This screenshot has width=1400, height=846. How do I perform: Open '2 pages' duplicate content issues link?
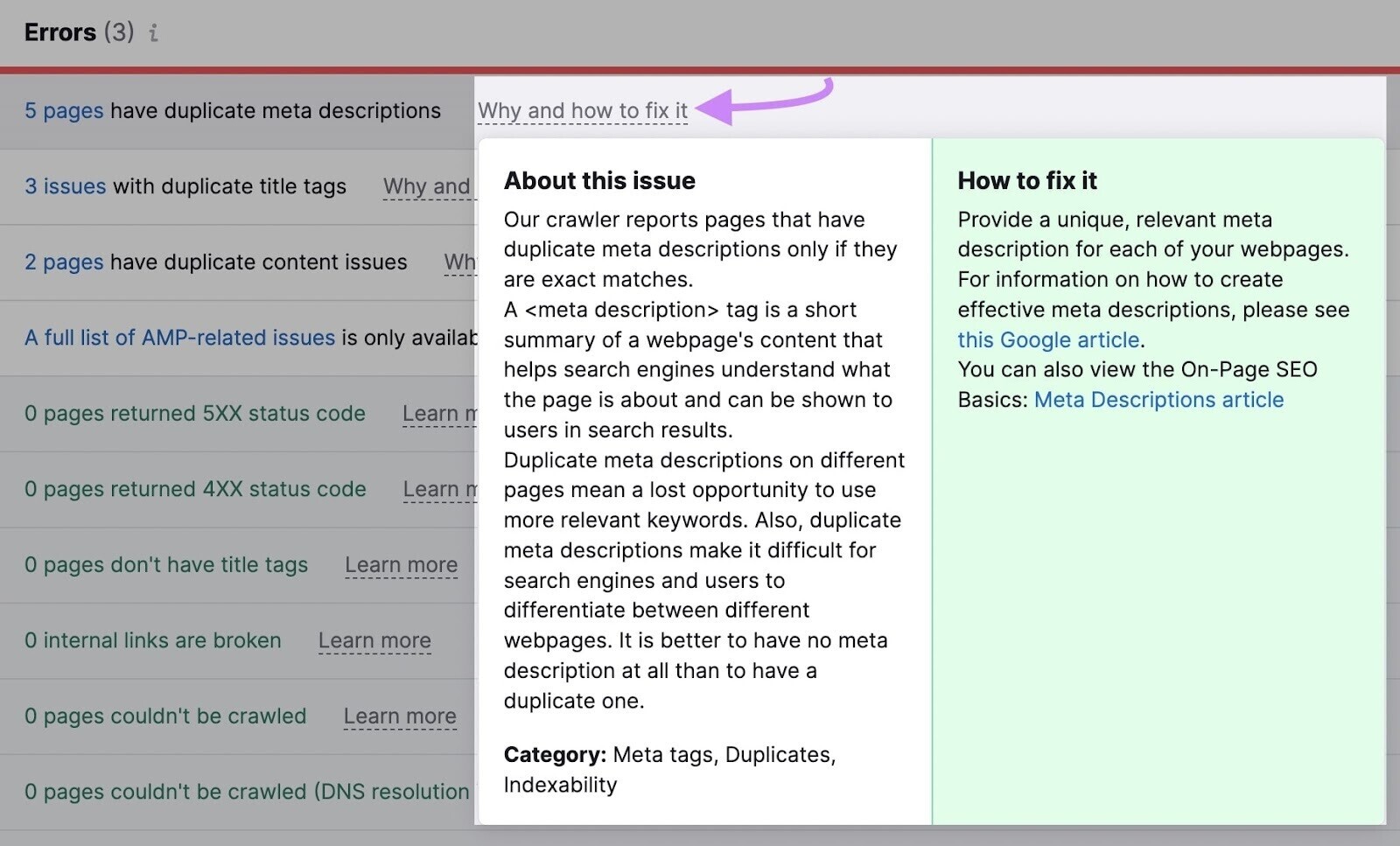coord(64,262)
